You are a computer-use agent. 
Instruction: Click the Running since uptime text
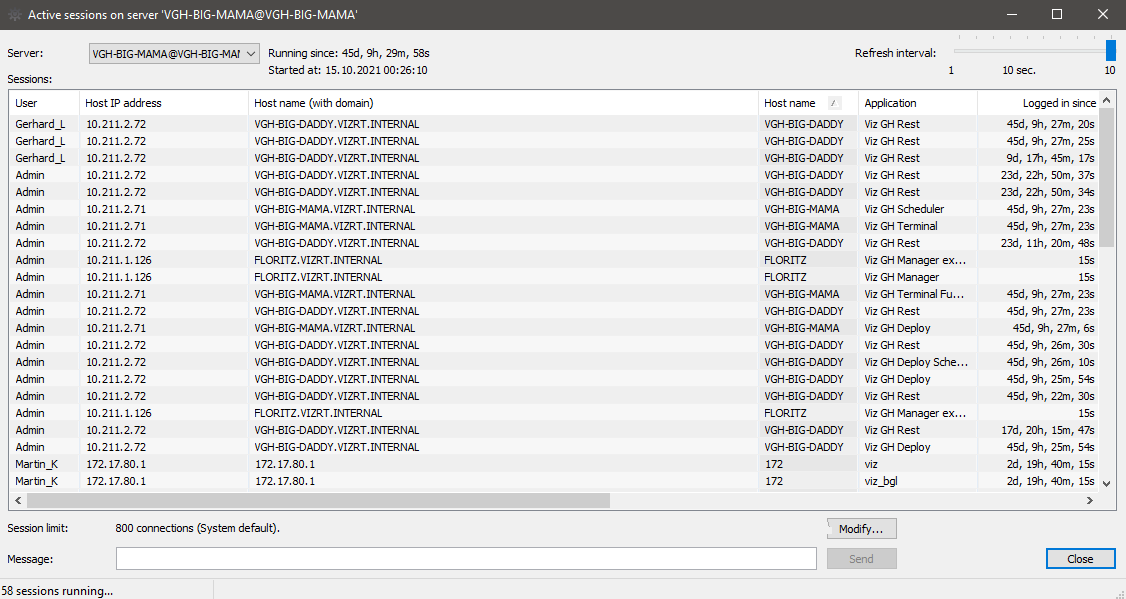click(x=349, y=53)
